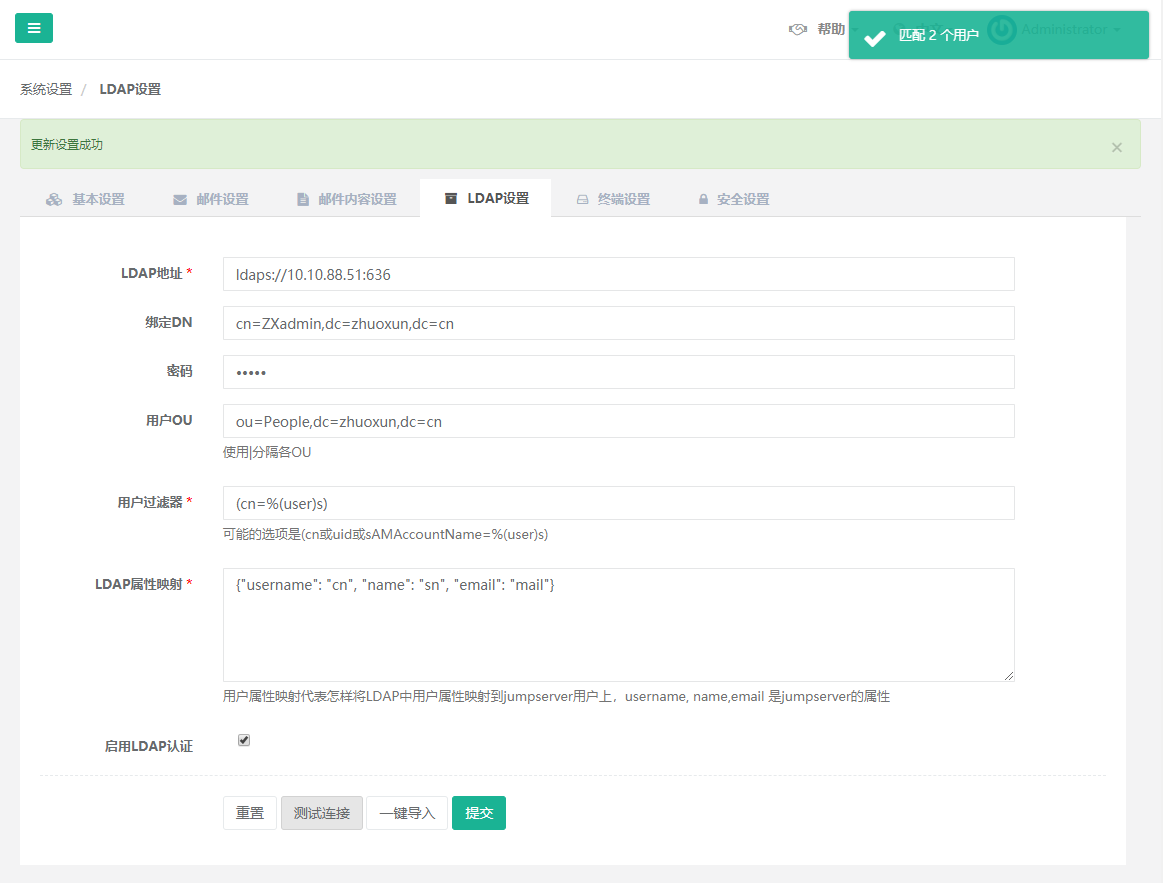Dismiss the 更新设置成功 alert with its X
This screenshot has height=883, width=1163.
(1116, 146)
